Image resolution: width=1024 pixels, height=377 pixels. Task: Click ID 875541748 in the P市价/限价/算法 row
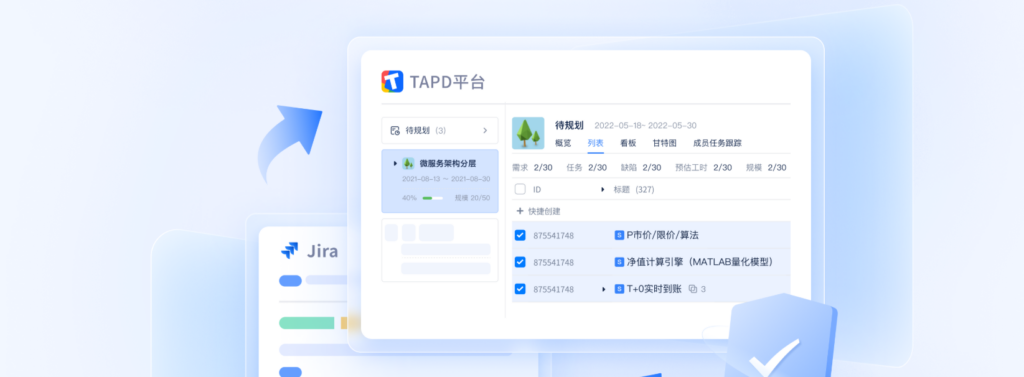coord(553,235)
